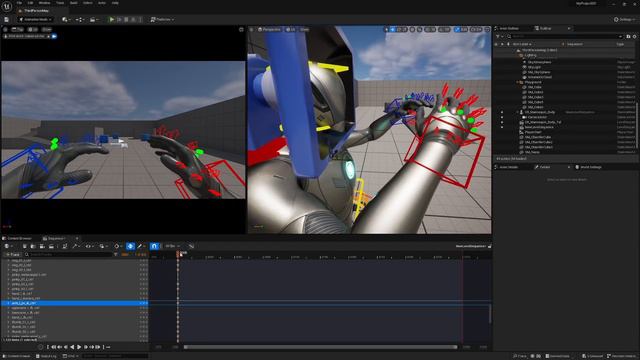640x360 pixels.
Task: Open Revision Control in the status bar
Action: tap(622, 356)
